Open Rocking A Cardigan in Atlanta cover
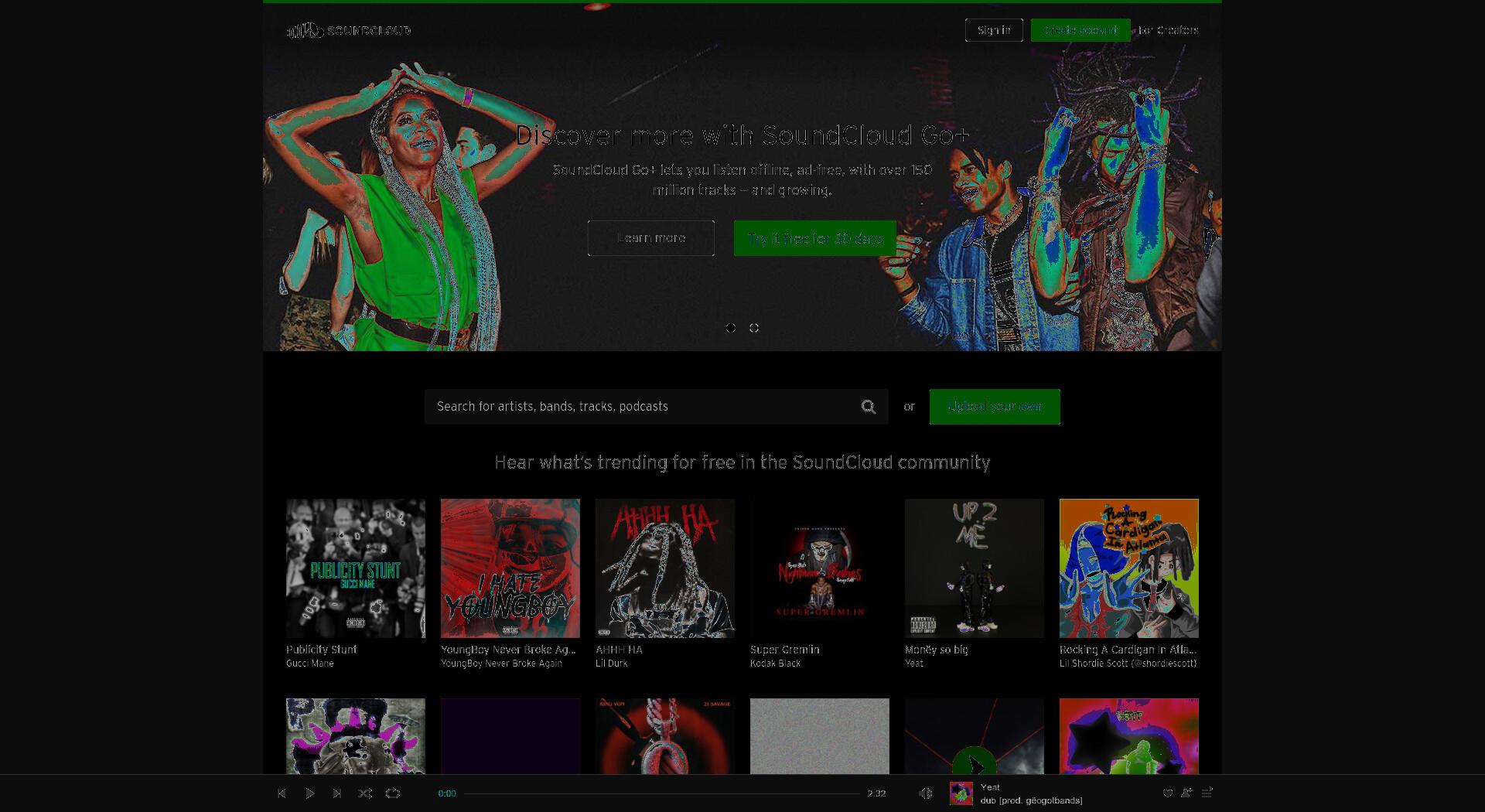The height and width of the screenshot is (812, 1485). click(1129, 568)
